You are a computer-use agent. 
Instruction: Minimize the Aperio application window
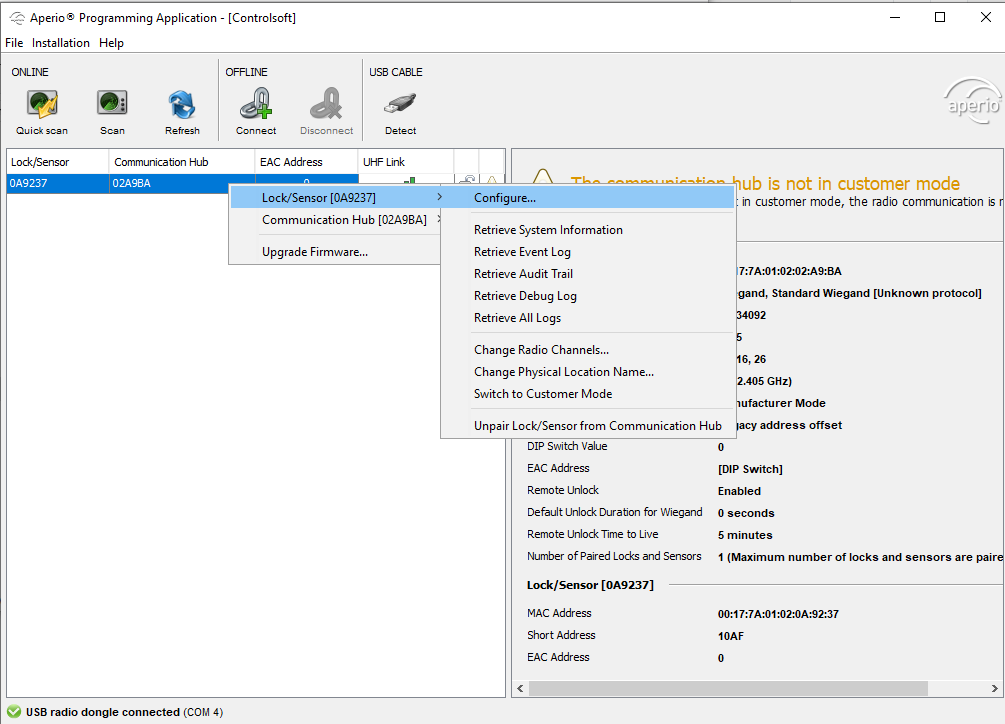[895, 17]
